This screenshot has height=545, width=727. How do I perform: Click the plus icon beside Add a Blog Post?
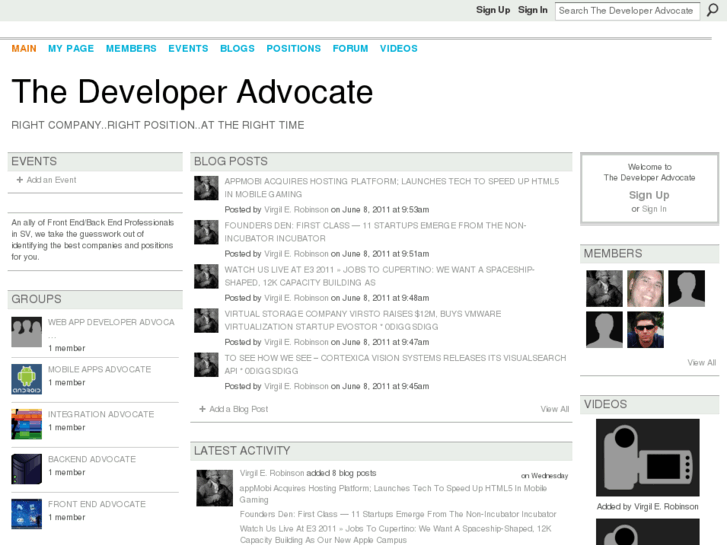click(x=202, y=409)
